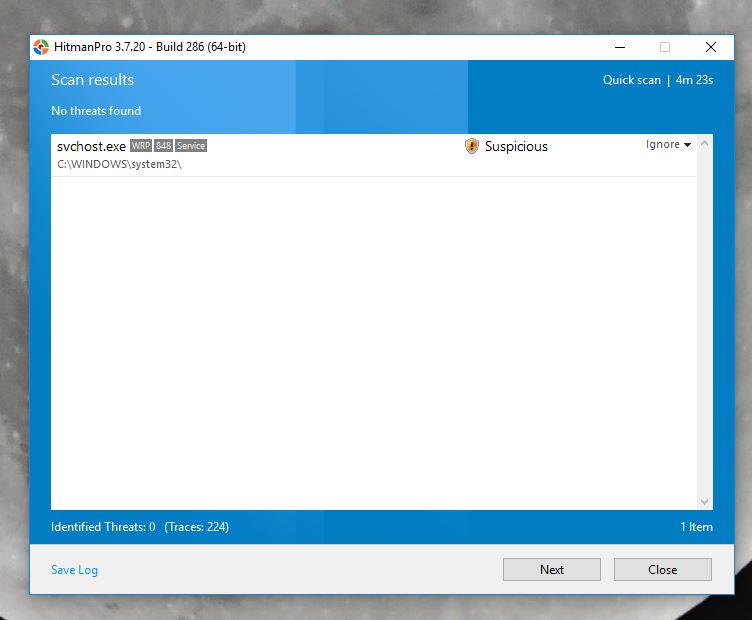Click the Suspicious shield warning icon
This screenshot has height=620, width=752.
[472, 146]
